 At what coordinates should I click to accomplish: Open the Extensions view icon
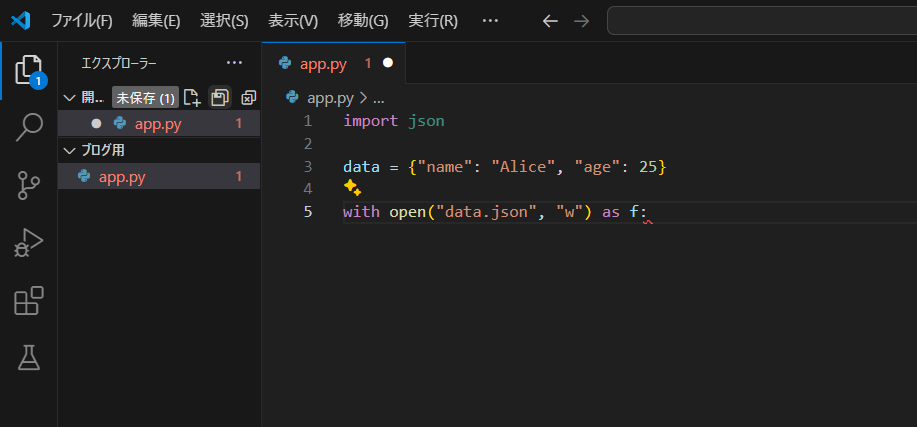pos(29,301)
